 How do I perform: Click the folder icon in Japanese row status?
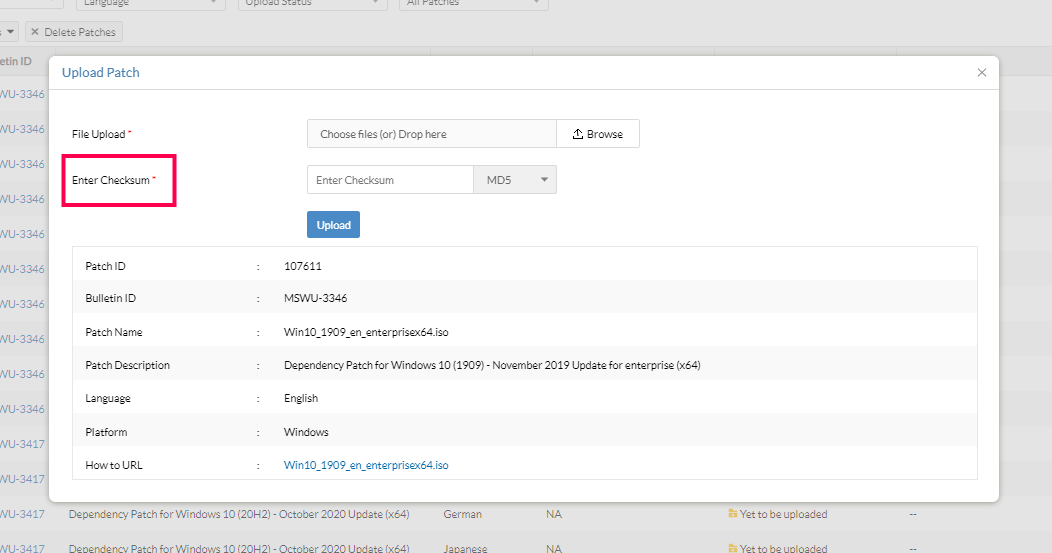[x=733, y=548]
